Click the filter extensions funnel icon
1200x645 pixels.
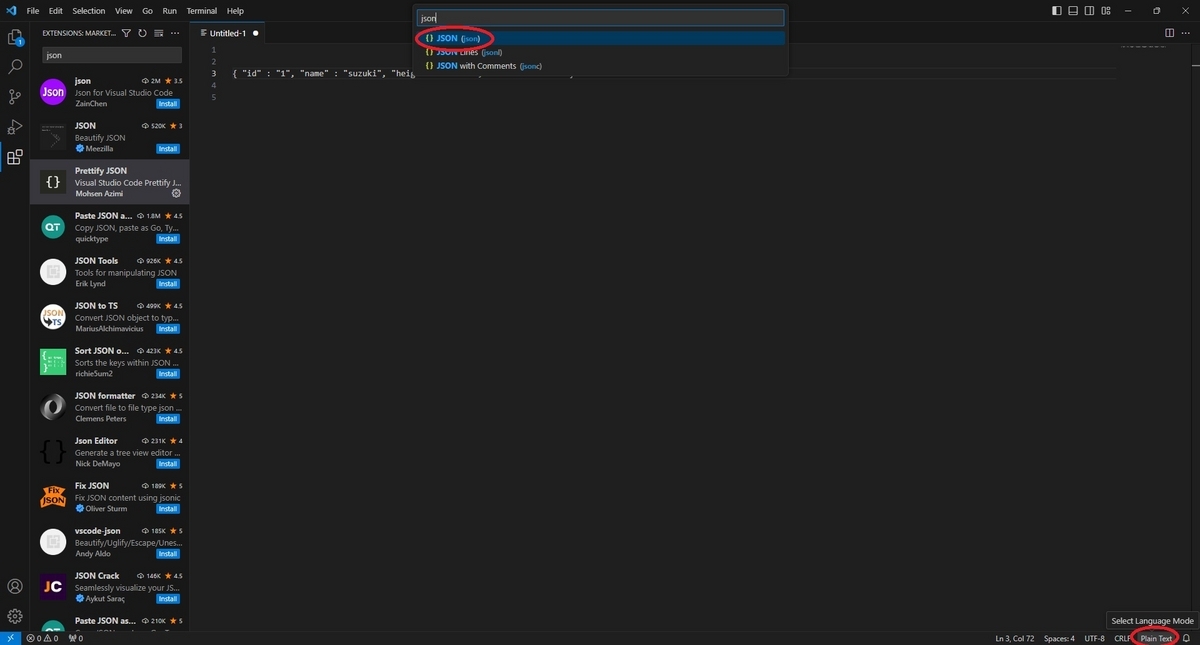126,33
